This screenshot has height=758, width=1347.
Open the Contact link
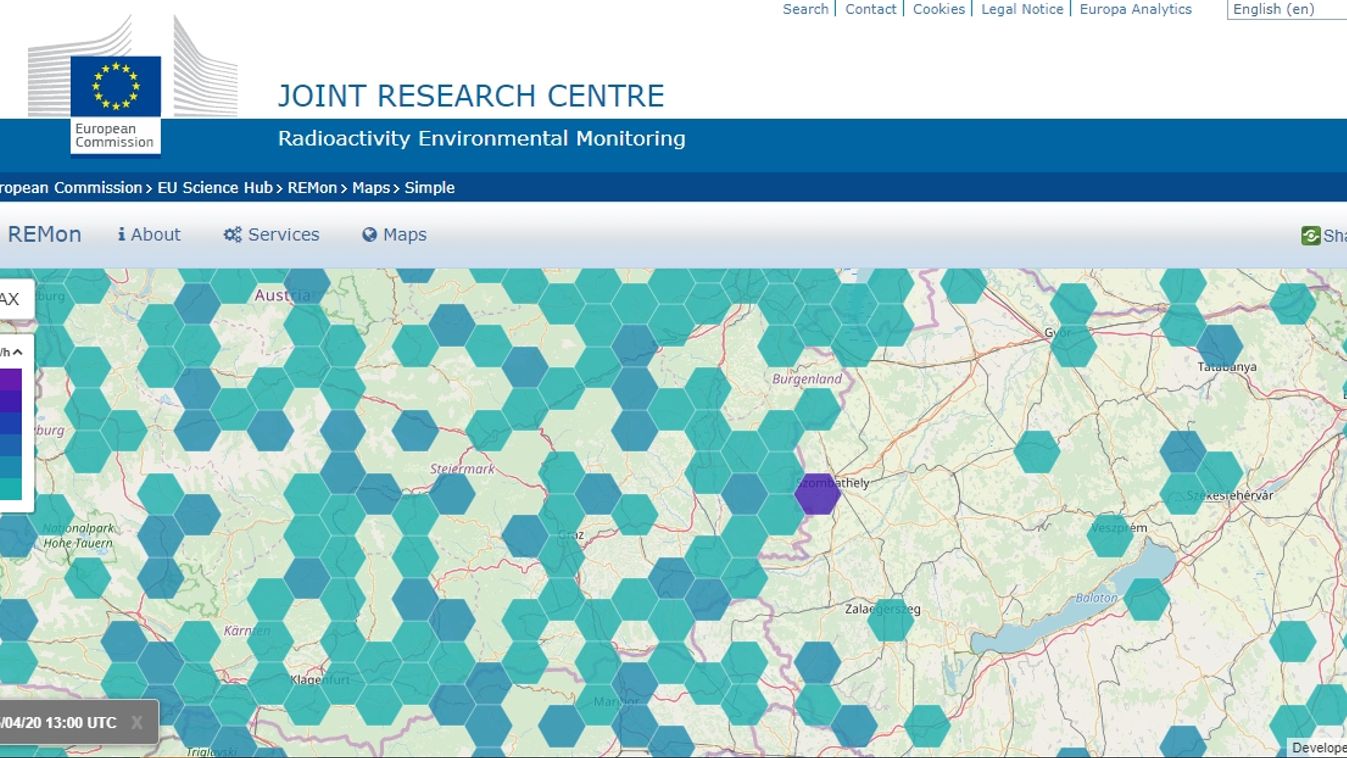[x=871, y=9]
